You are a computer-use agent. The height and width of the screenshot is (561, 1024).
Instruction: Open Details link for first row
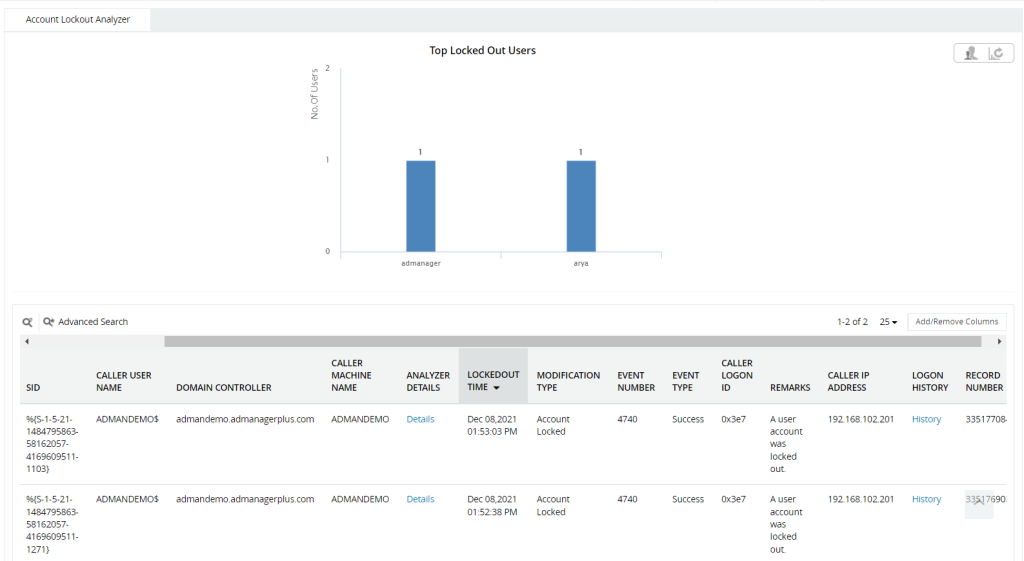click(420, 419)
